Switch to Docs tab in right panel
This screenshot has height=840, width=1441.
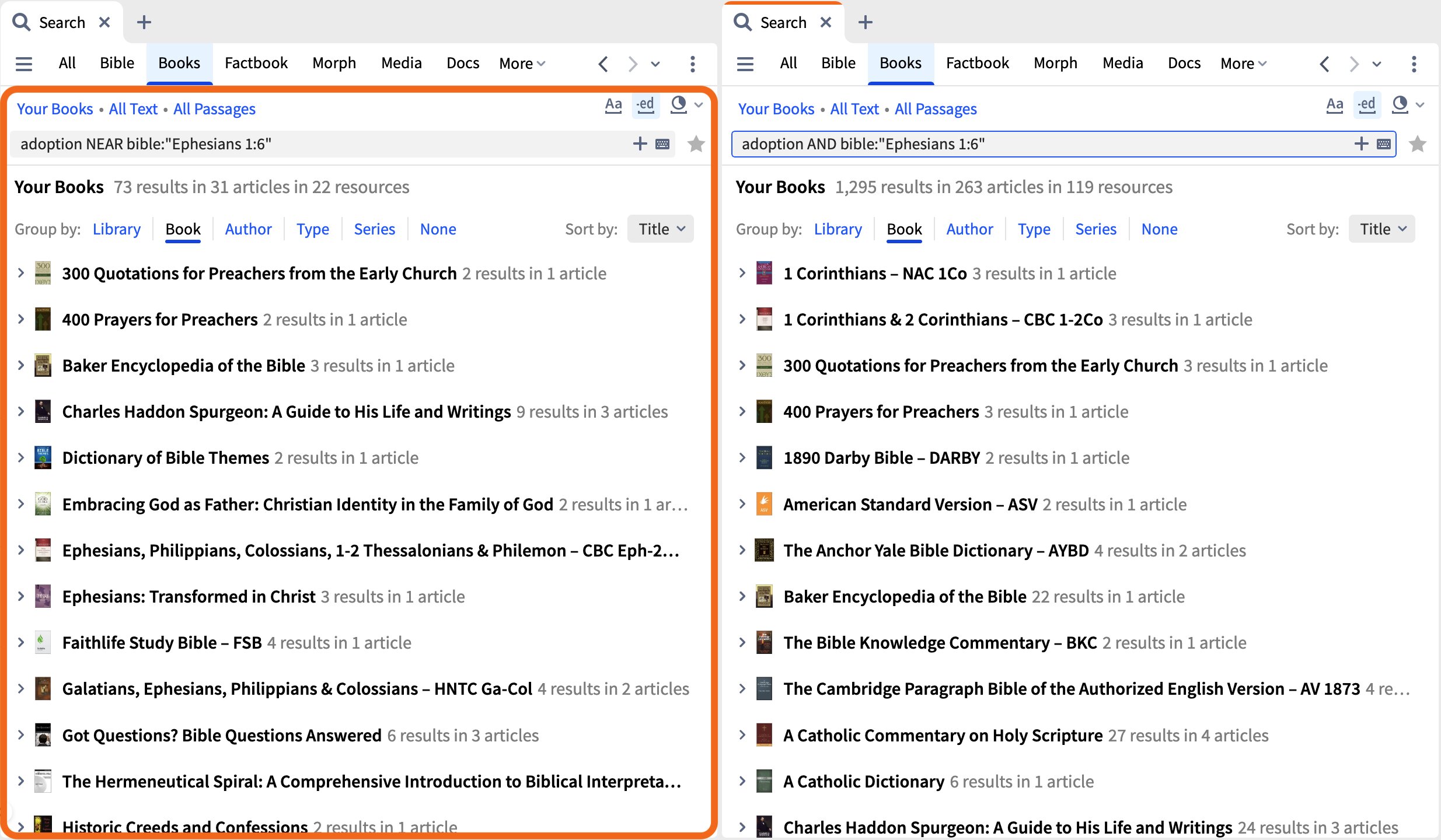1184,63
